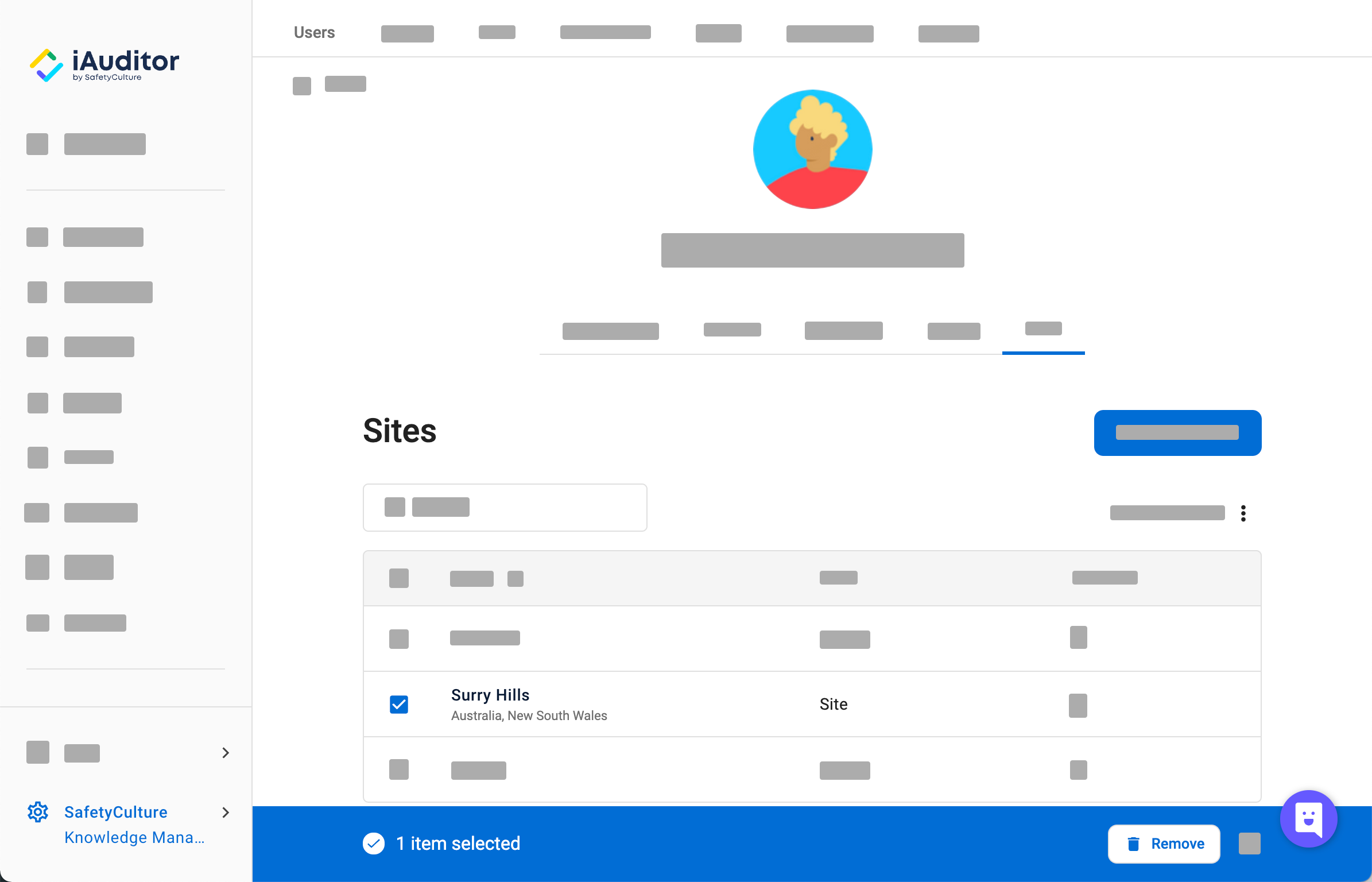Open the SafetyCulture settings gear icon
Image resolution: width=1372 pixels, height=882 pixels.
click(x=38, y=812)
